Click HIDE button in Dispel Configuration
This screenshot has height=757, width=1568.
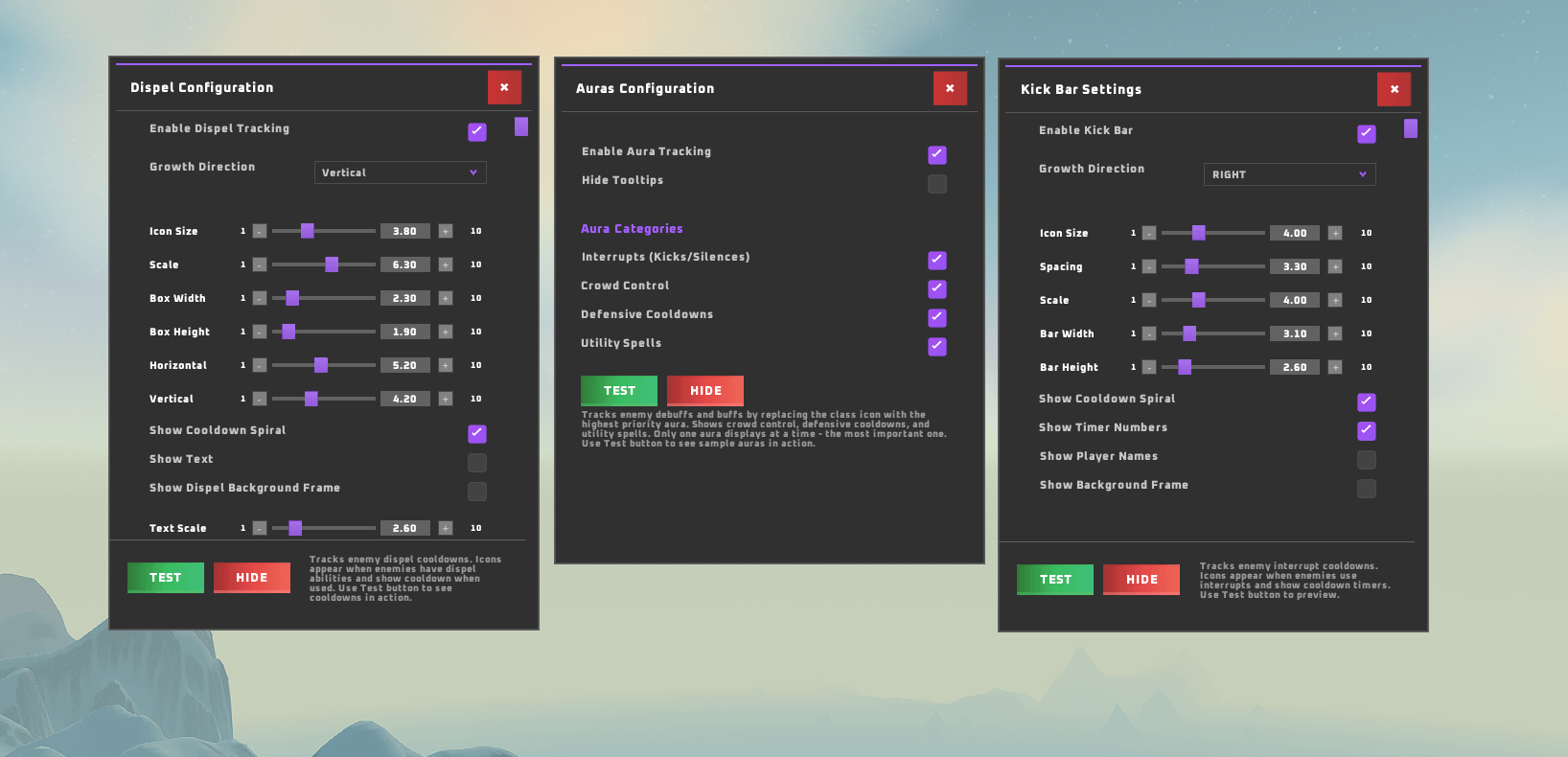[252, 578]
